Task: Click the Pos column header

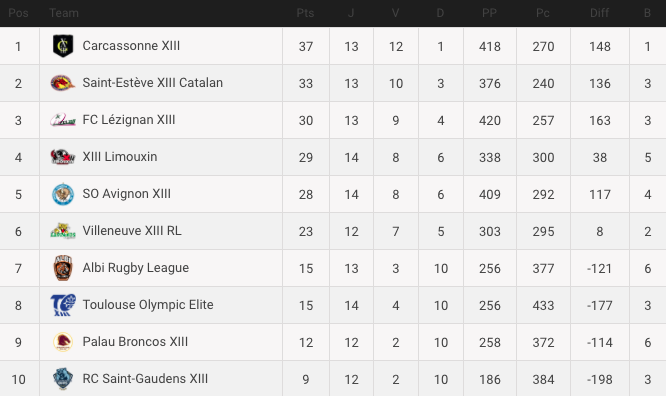Action: coord(18,13)
